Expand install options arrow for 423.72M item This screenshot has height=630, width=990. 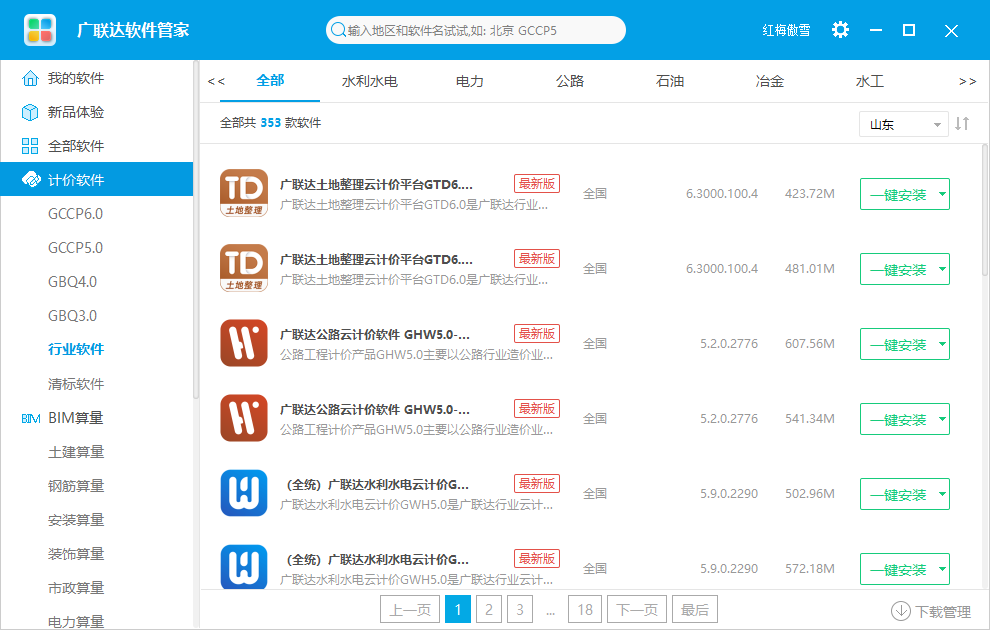[x=942, y=194]
